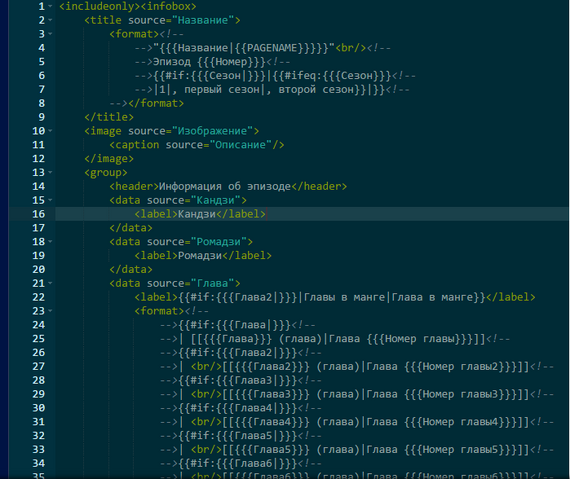Collapse the Кандзи data block at line 15
Viewport: 570px width, 479px height.
(50, 200)
